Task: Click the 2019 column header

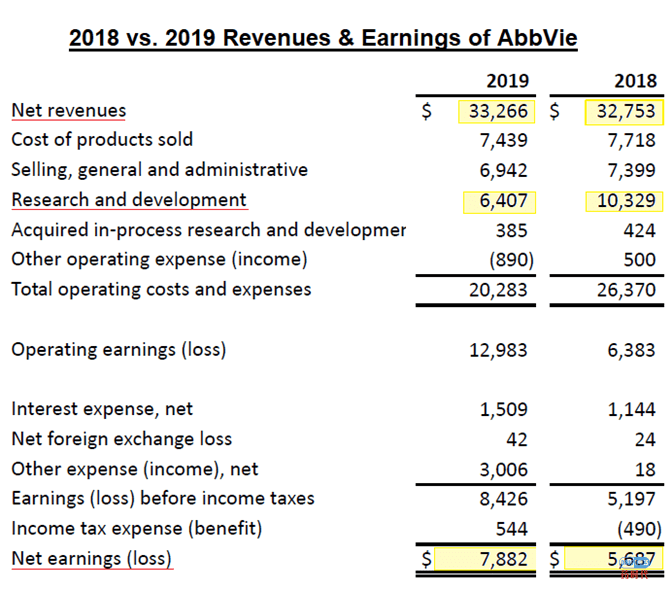Action: coord(507,81)
